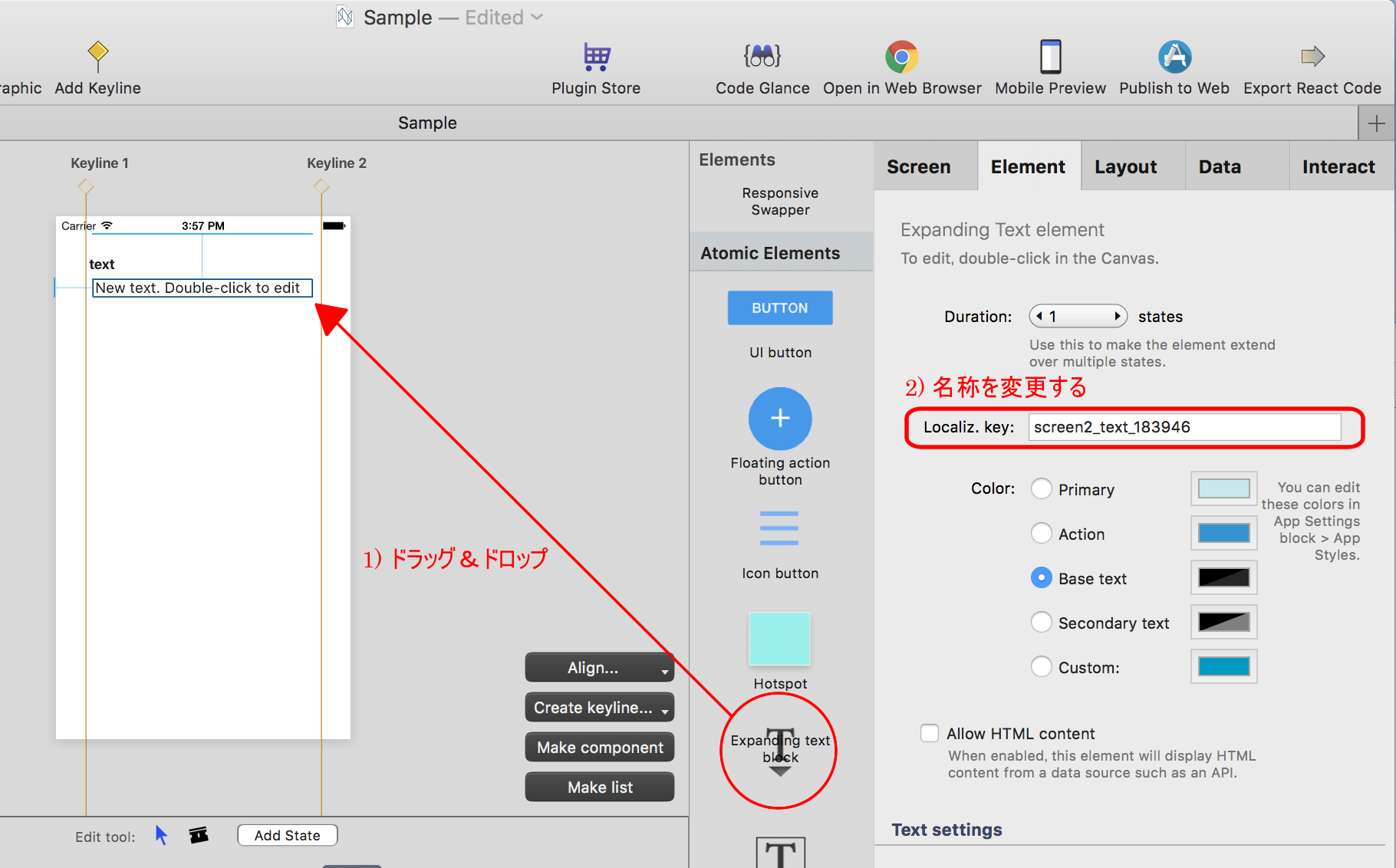Open the Sample document title dropdown chevron
Image resolution: width=1396 pixels, height=868 pixels.
tap(537, 17)
